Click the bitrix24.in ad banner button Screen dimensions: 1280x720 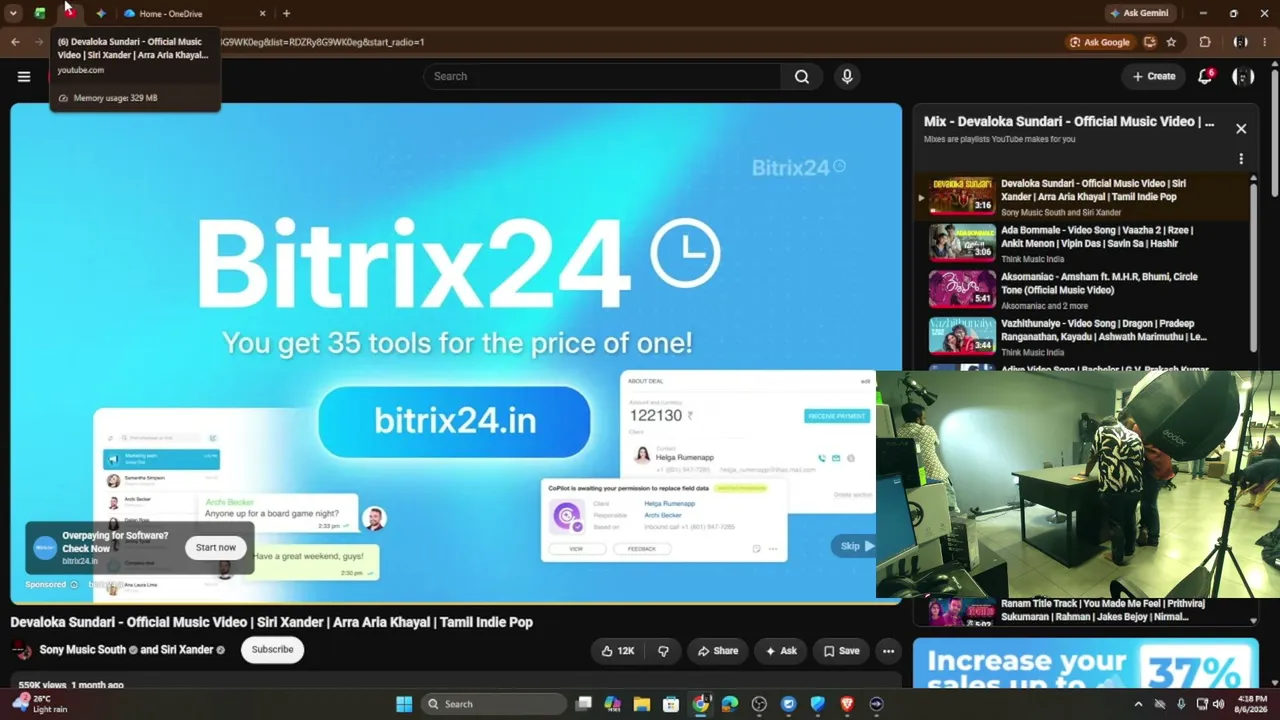pyautogui.click(x=455, y=421)
